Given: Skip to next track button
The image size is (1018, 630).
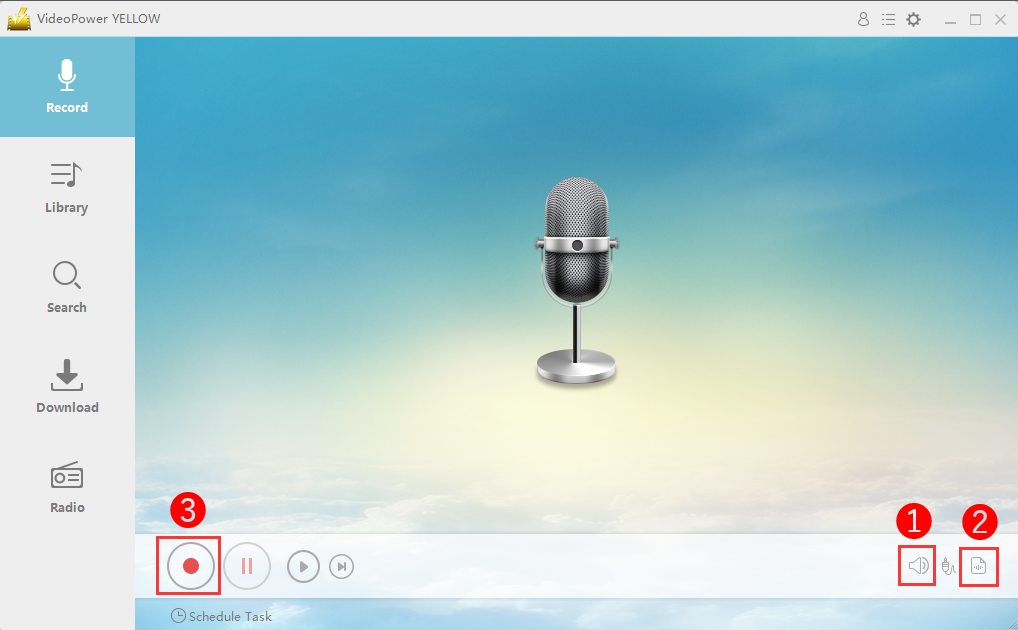Looking at the screenshot, I should point(342,567).
